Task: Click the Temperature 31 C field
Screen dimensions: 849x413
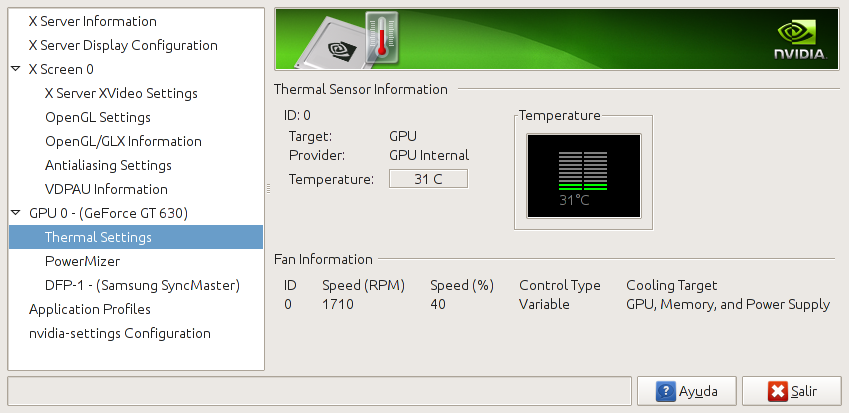Action: click(427, 179)
